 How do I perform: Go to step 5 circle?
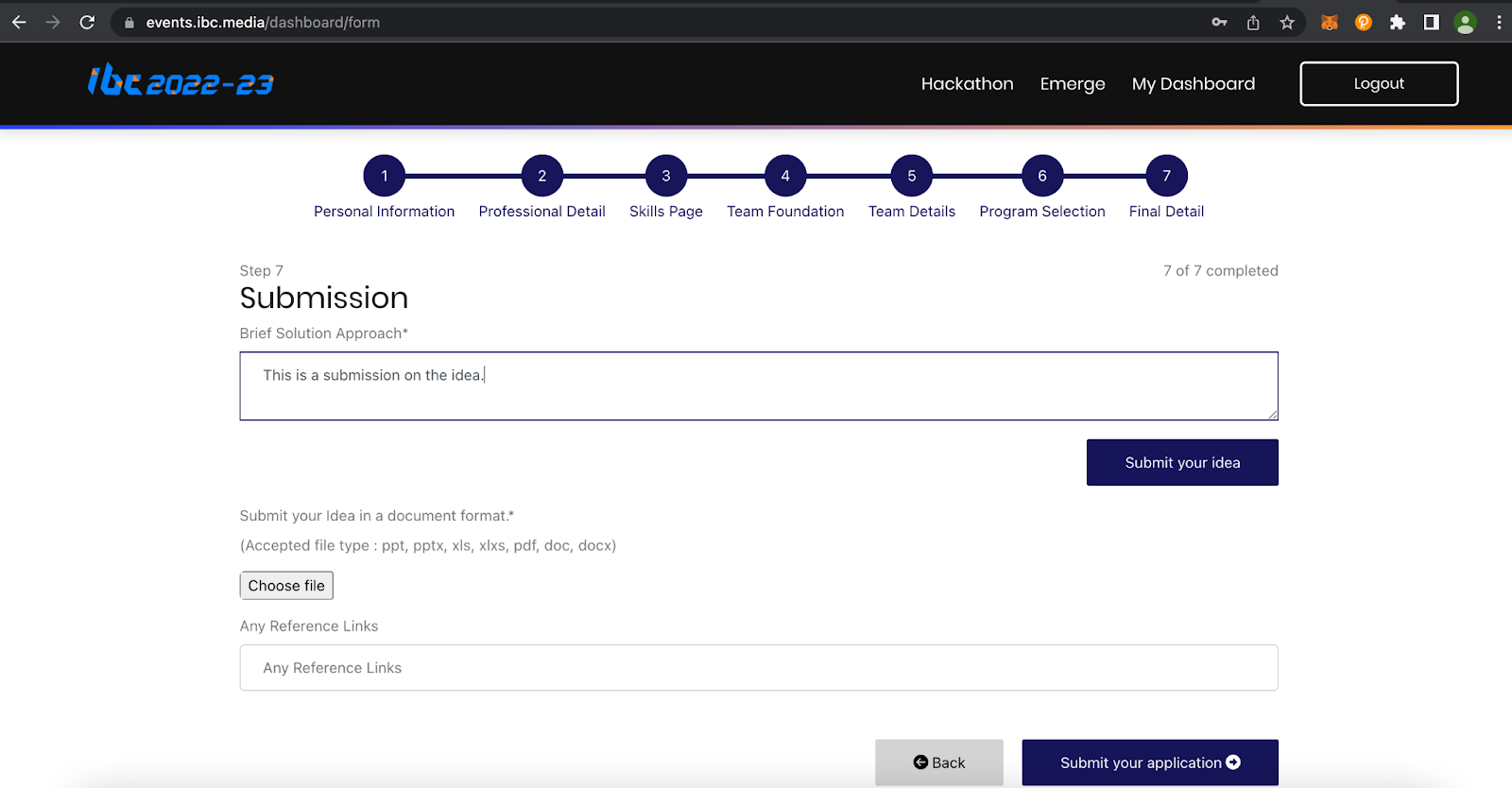coord(912,176)
